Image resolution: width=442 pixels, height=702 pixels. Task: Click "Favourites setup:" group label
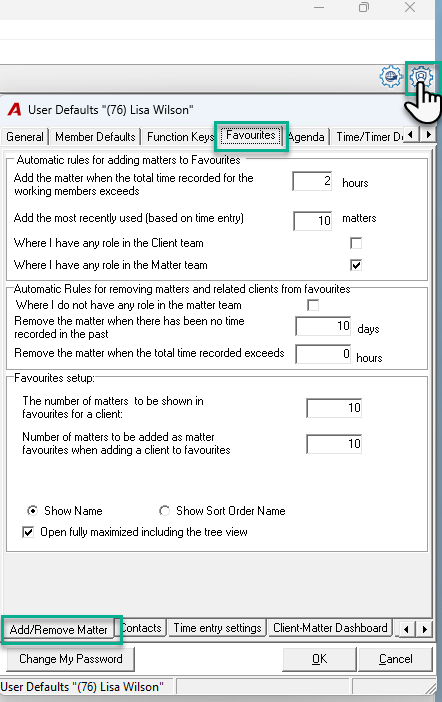[x=54, y=378]
